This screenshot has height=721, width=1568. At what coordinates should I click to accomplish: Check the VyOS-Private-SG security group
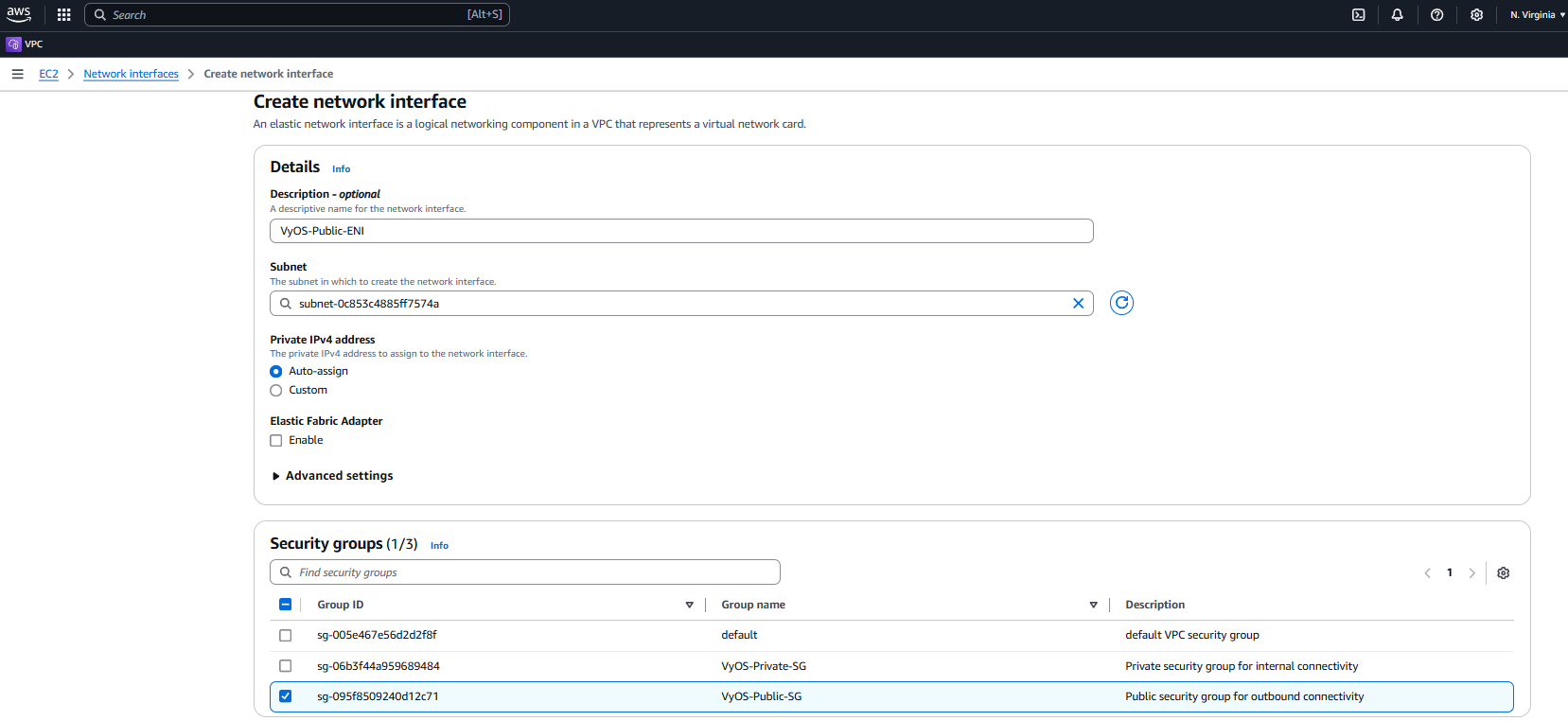285,666
